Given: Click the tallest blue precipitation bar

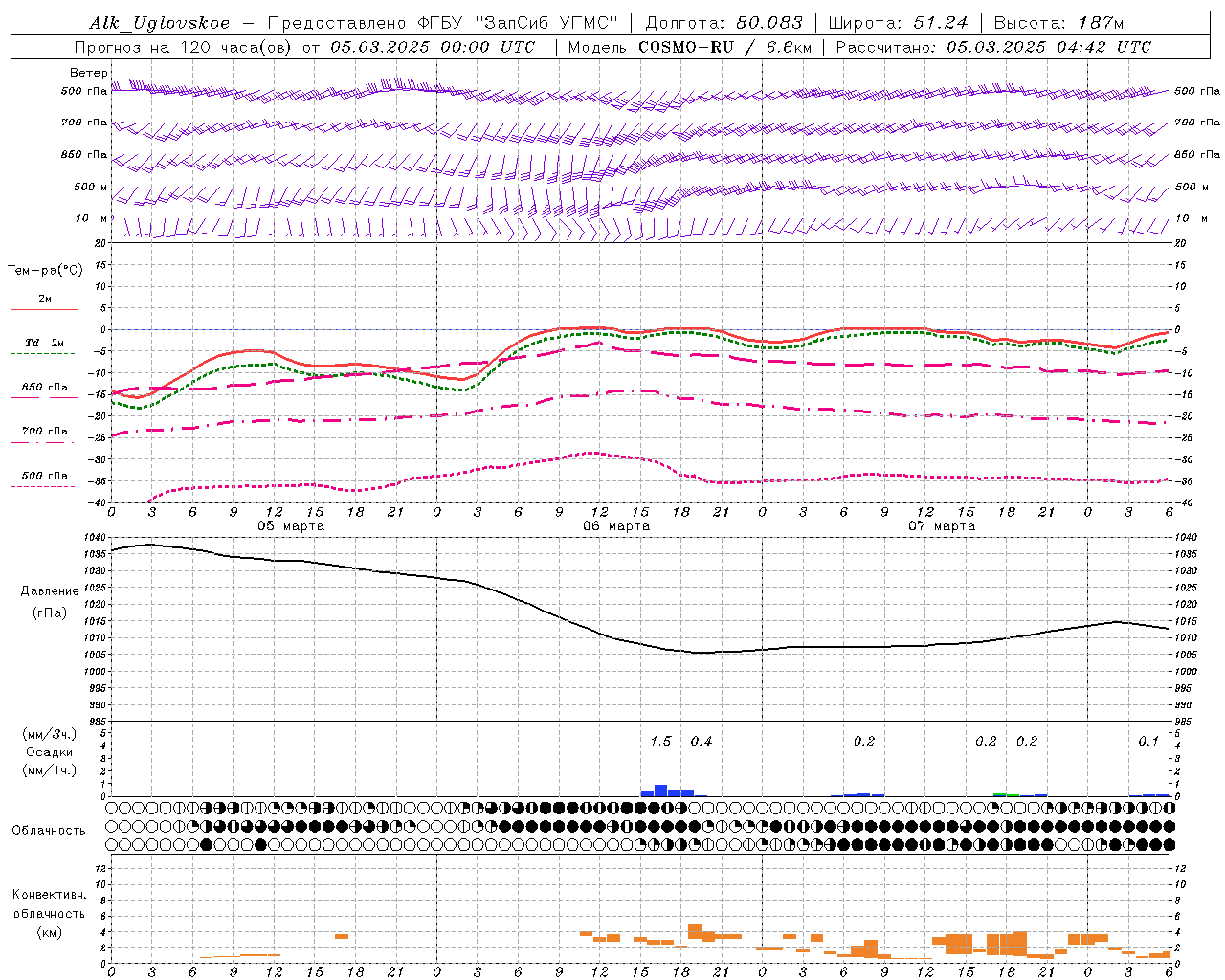Looking at the screenshot, I should coord(660,791).
